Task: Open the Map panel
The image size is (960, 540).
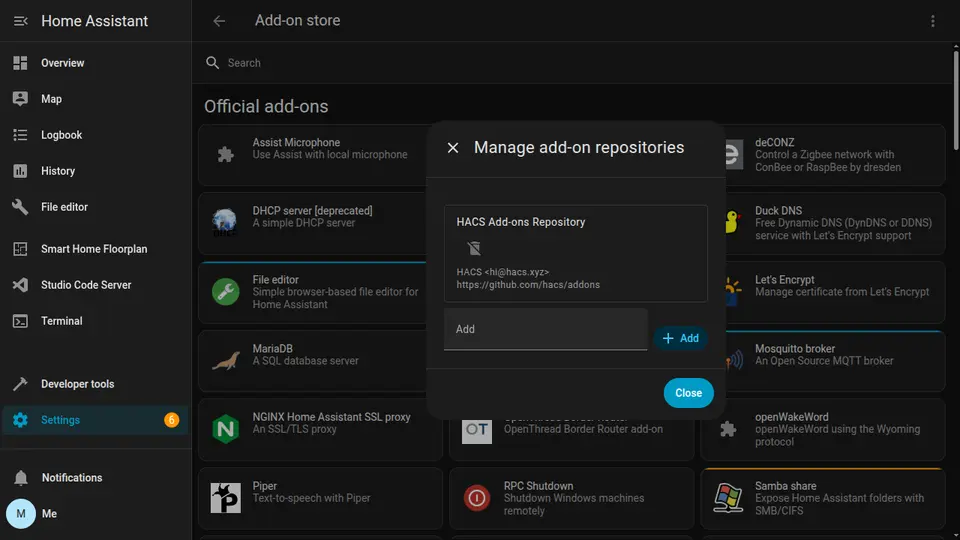Action: click(x=96, y=99)
